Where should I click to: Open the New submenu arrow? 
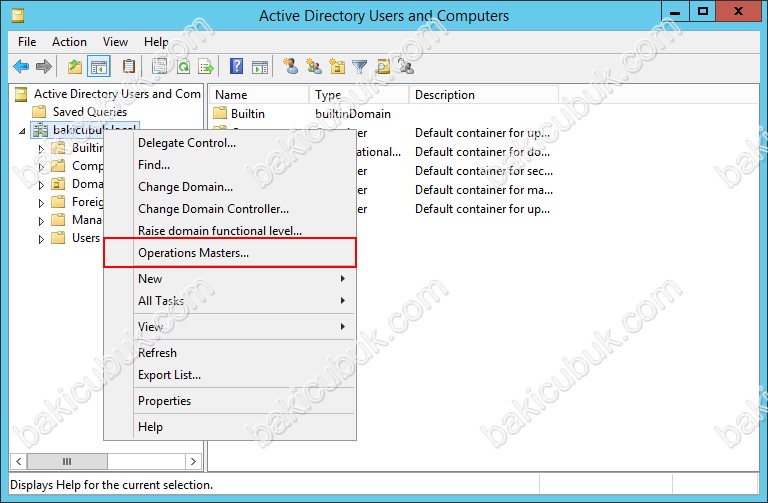[343, 278]
